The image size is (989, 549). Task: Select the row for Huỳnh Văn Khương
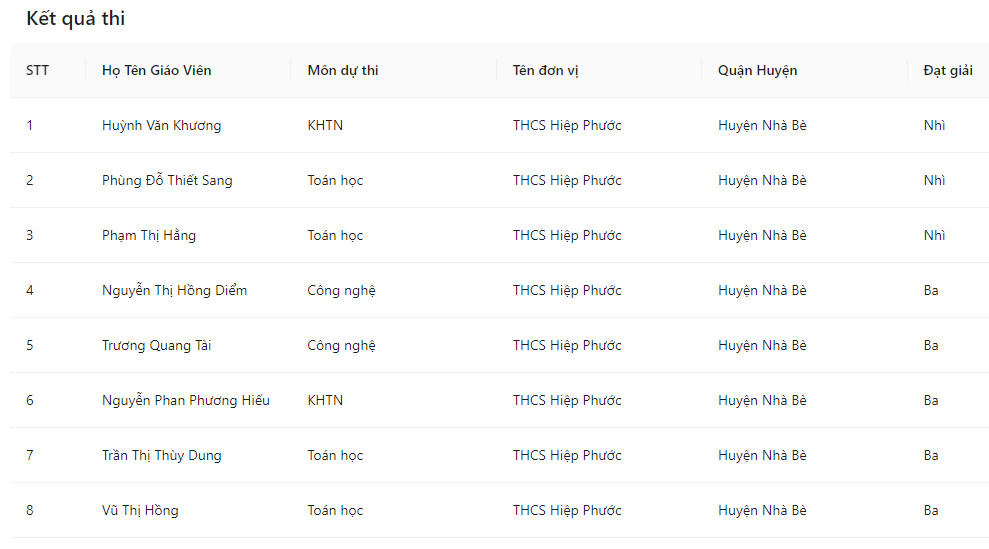161,125
